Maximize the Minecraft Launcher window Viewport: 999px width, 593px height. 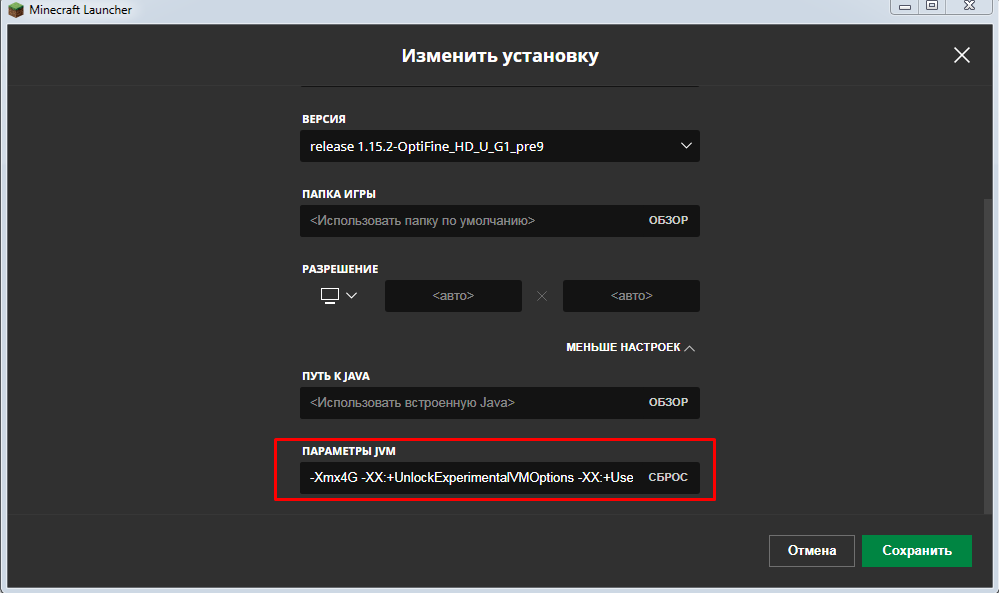[932, 6]
